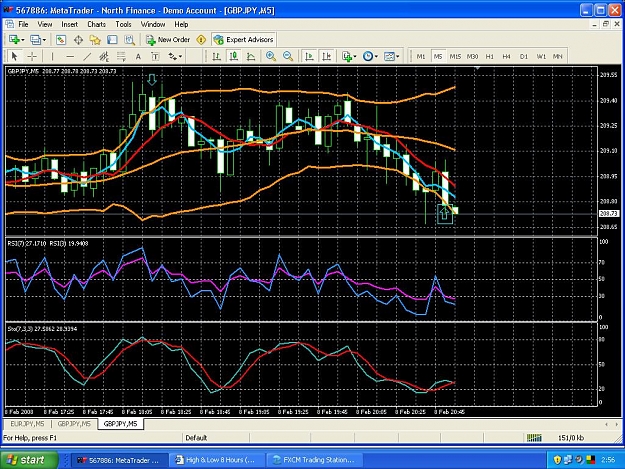This screenshot has width=625, height=469.
Task: Open the Windows start button
Action: 29,460
